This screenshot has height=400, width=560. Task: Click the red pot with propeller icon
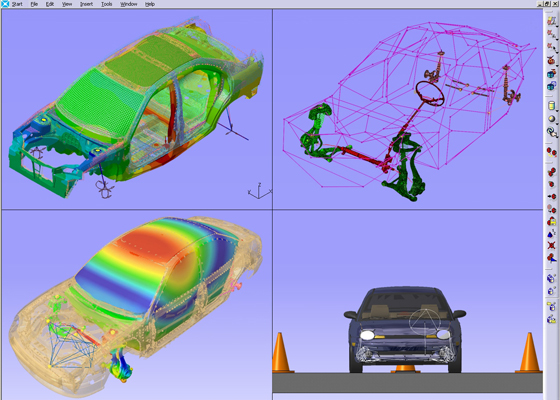[x=551, y=60]
